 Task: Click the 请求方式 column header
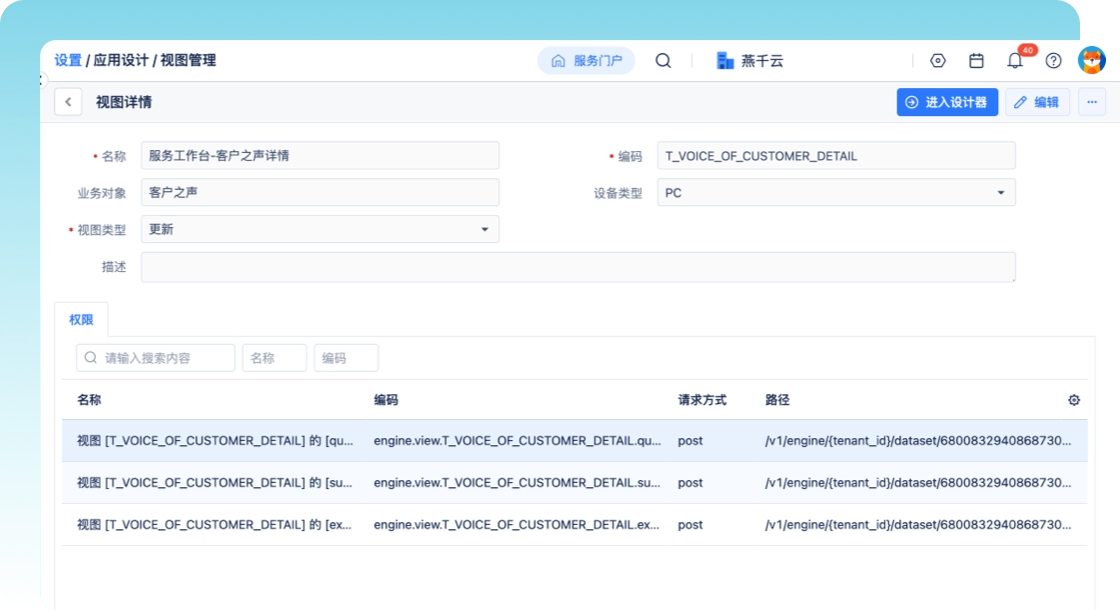702,400
